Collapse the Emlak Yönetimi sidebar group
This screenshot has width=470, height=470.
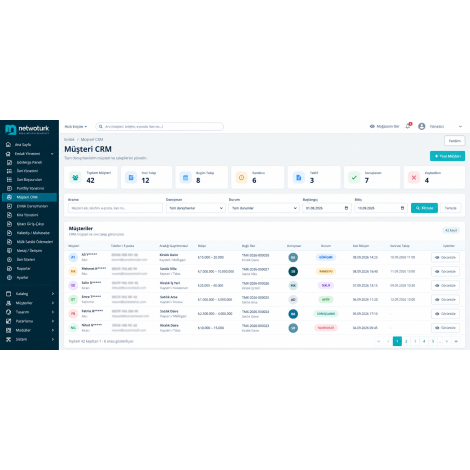[x=52, y=154]
